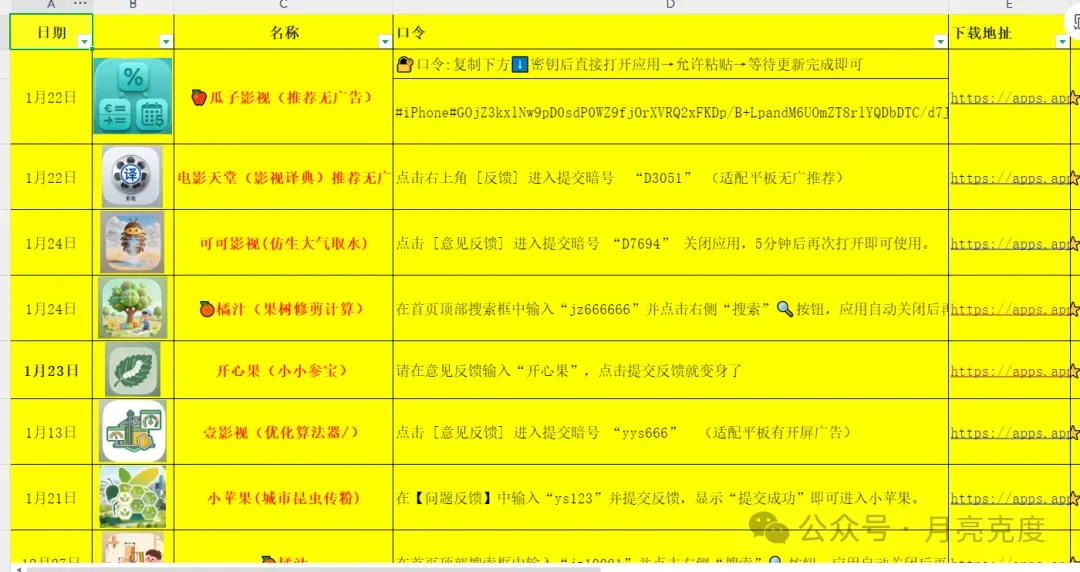The image size is (1080, 572).
Task: Click the honeycomb insect icon for 小苹果
Action: [x=132, y=497]
